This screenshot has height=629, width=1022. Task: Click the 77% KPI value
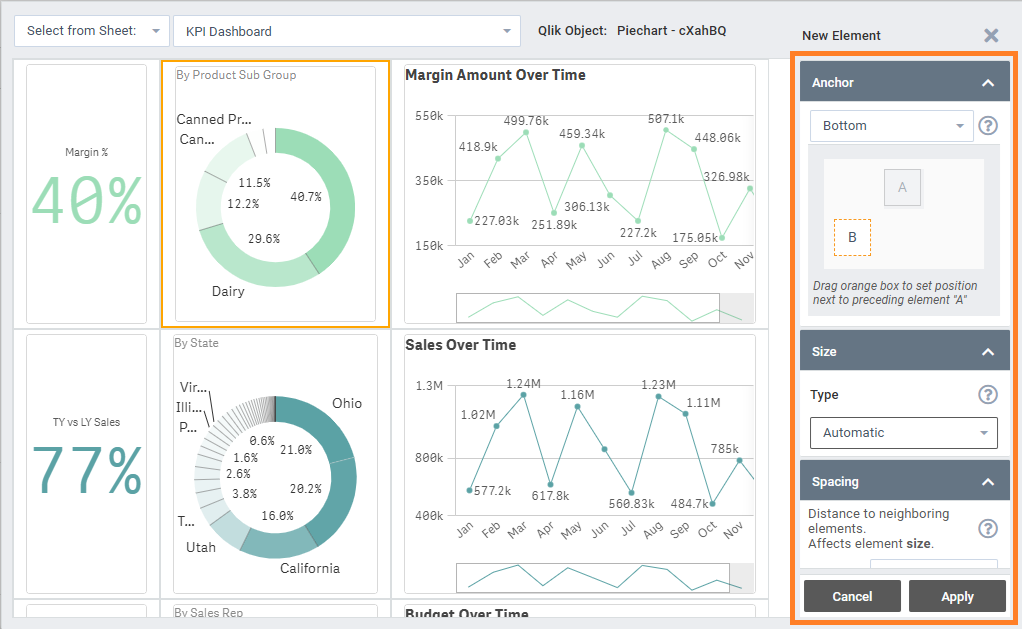click(87, 470)
